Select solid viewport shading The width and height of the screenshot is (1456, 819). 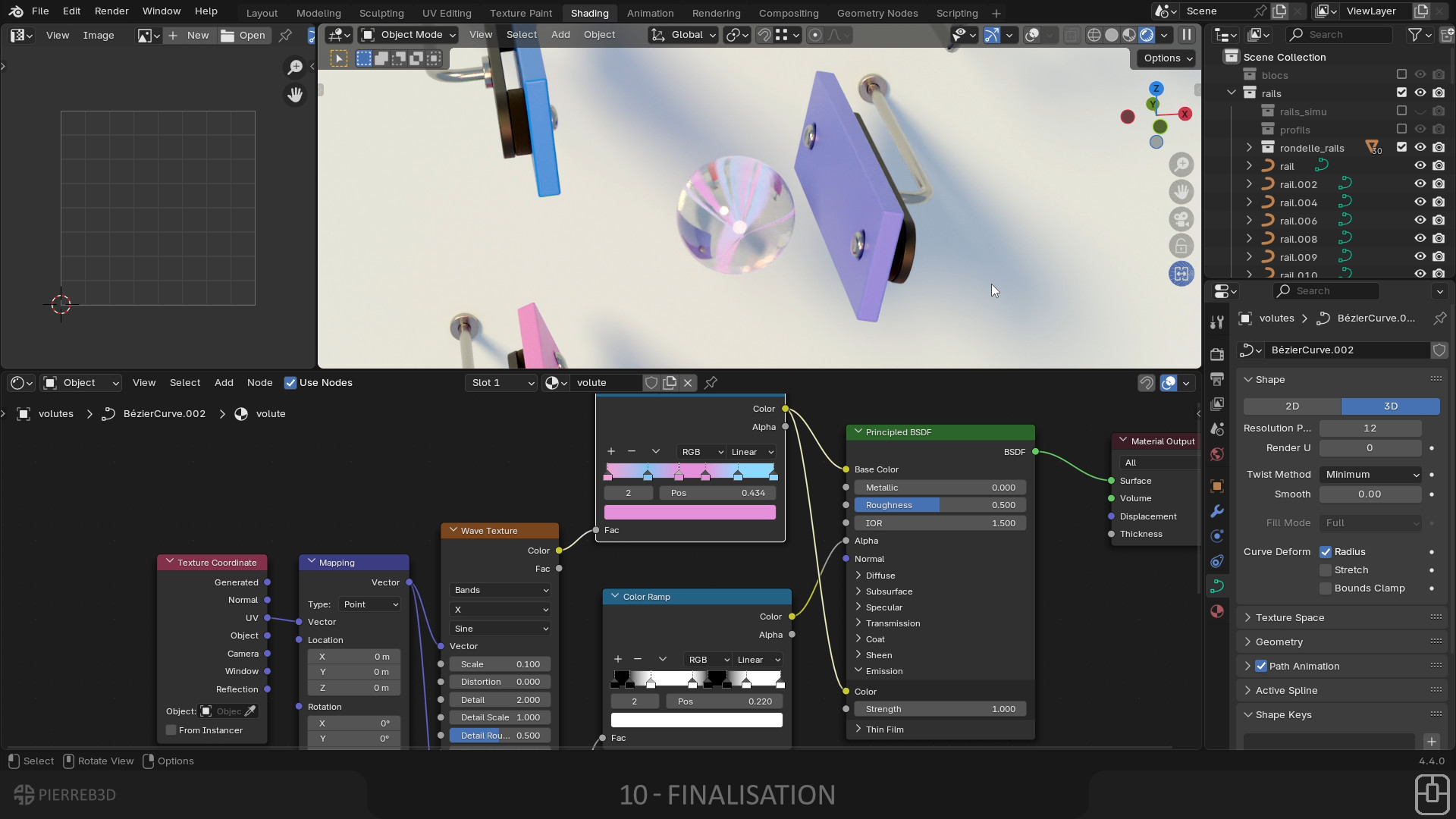[x=1112, y=35]
